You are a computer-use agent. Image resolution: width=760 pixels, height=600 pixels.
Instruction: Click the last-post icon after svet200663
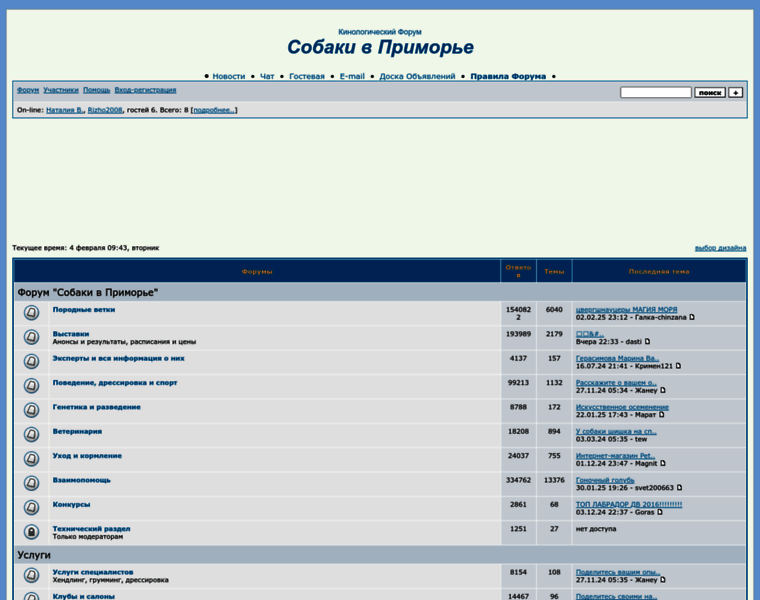[x=691, y=488]
